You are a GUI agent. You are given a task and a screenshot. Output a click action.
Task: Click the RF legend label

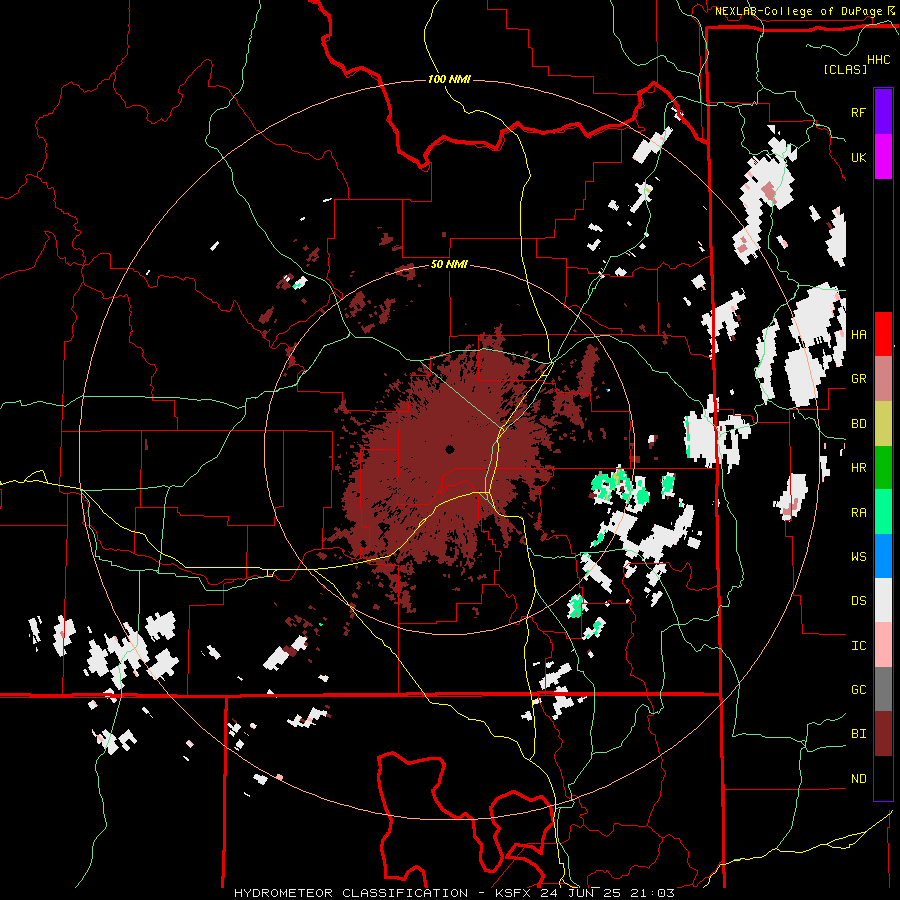tap(858, 112)
